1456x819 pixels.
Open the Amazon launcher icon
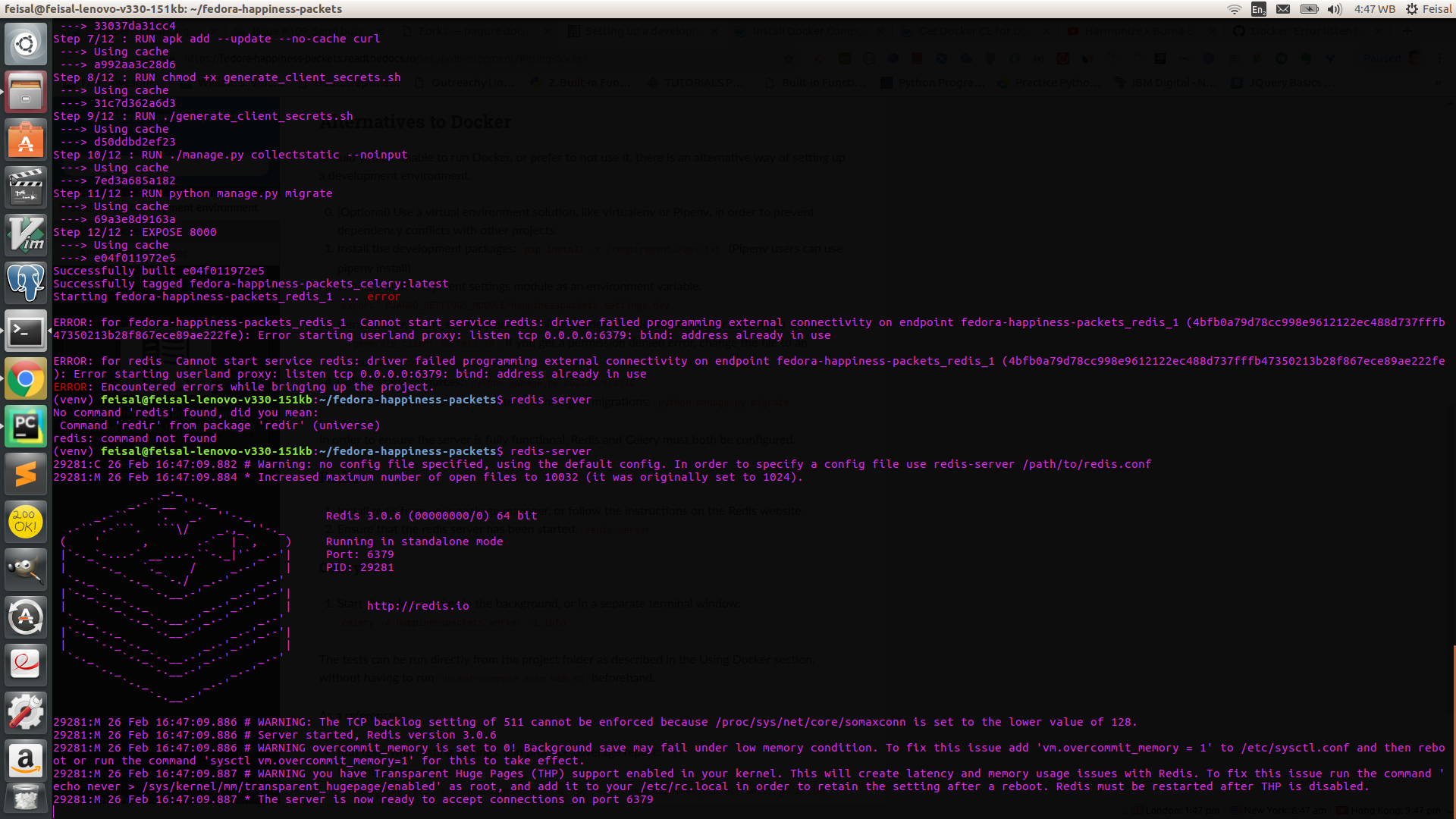26,761
